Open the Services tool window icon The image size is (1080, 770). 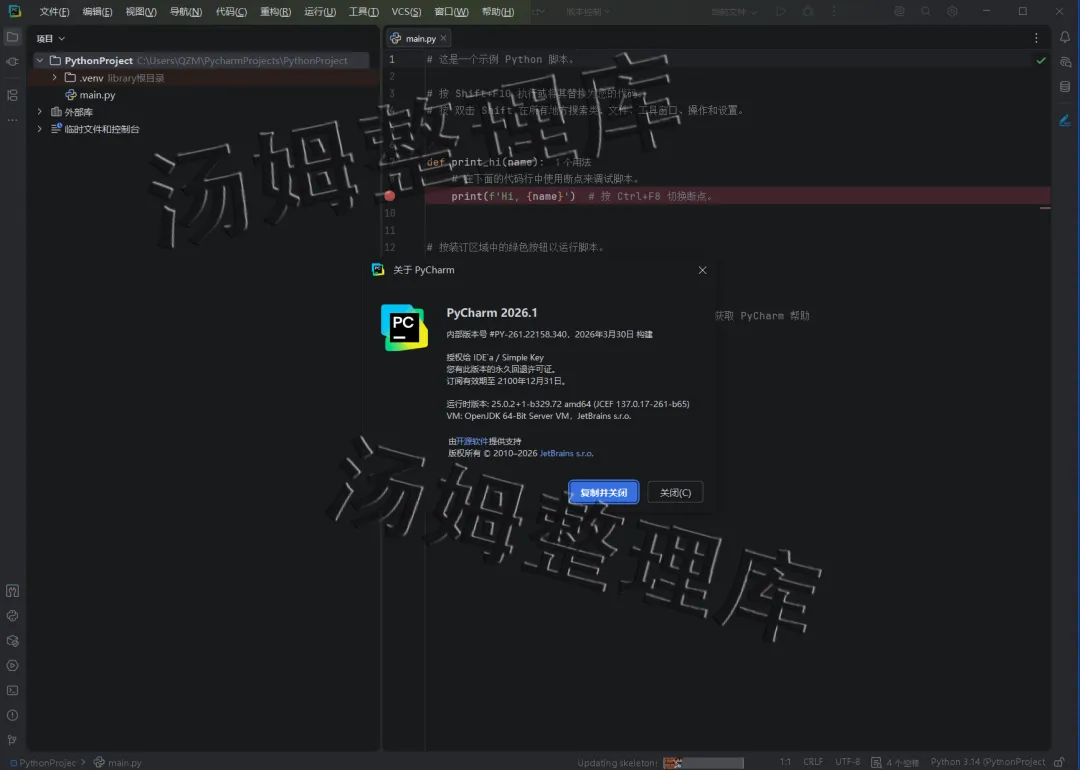coord(12,665)
